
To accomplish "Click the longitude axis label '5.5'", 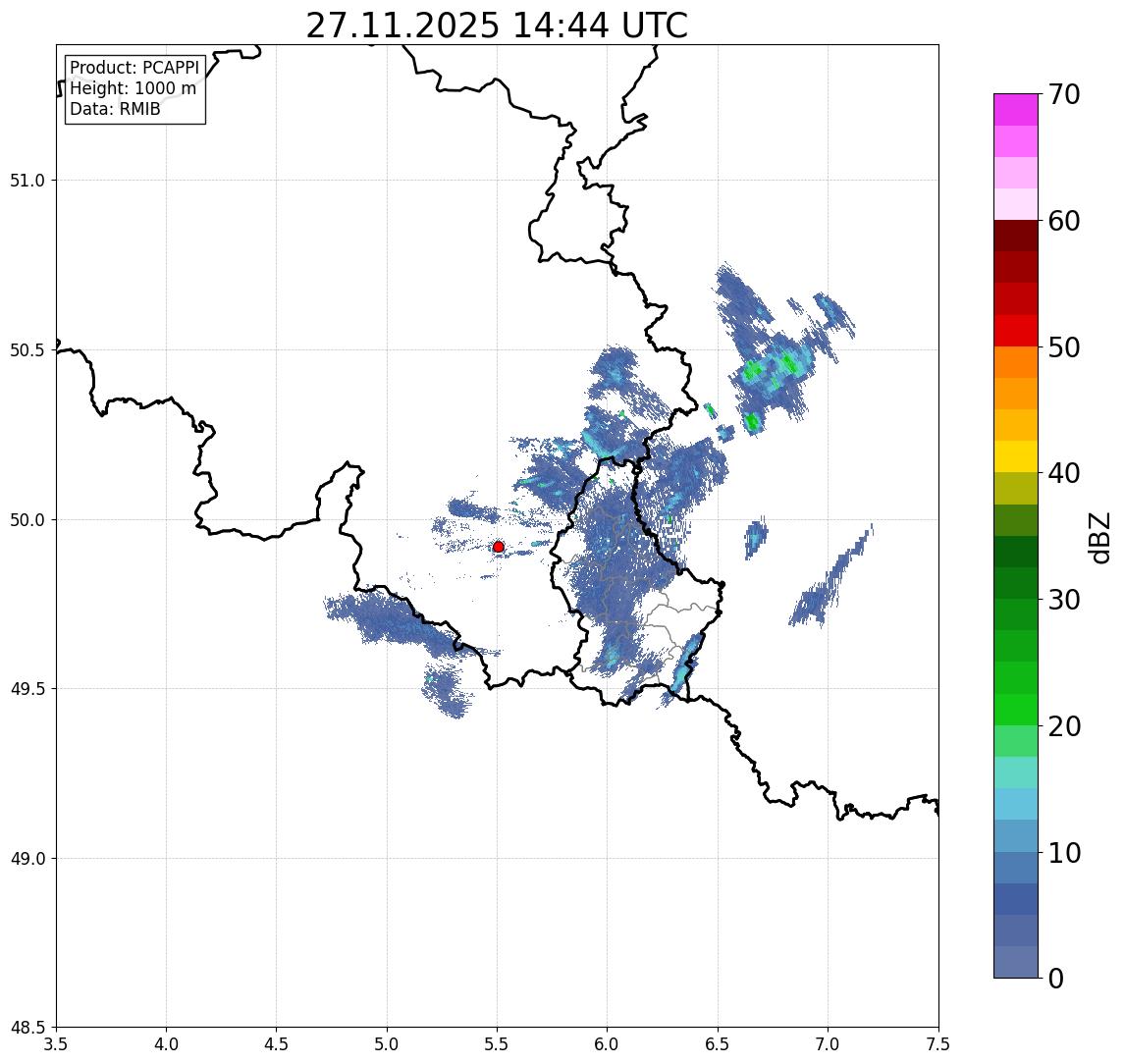I will 498,1044.
